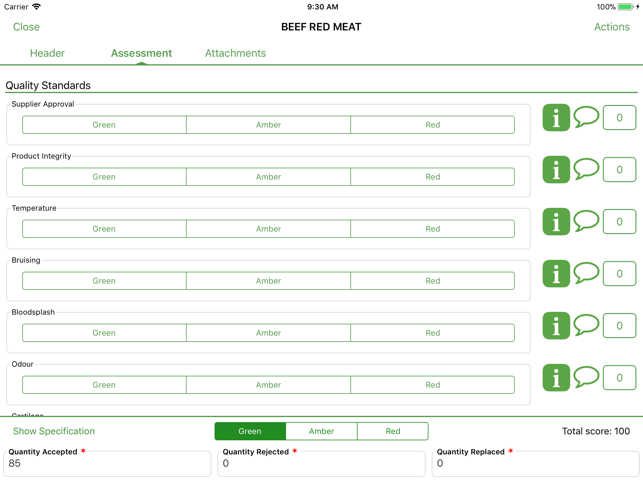Expand Show Specification
This screenshot has height=482, width=643.
54,432
